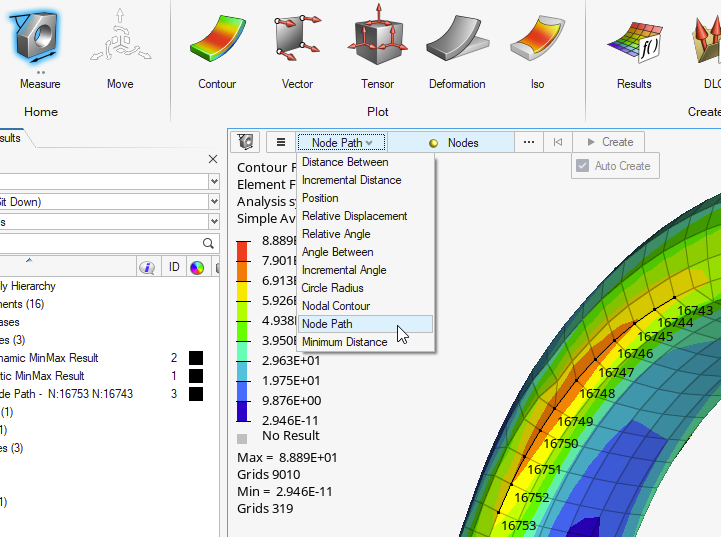This screenshot has width=721, height=537.
Task: Click the measure icon in the guide bar
Action: [x=245, y=142]
